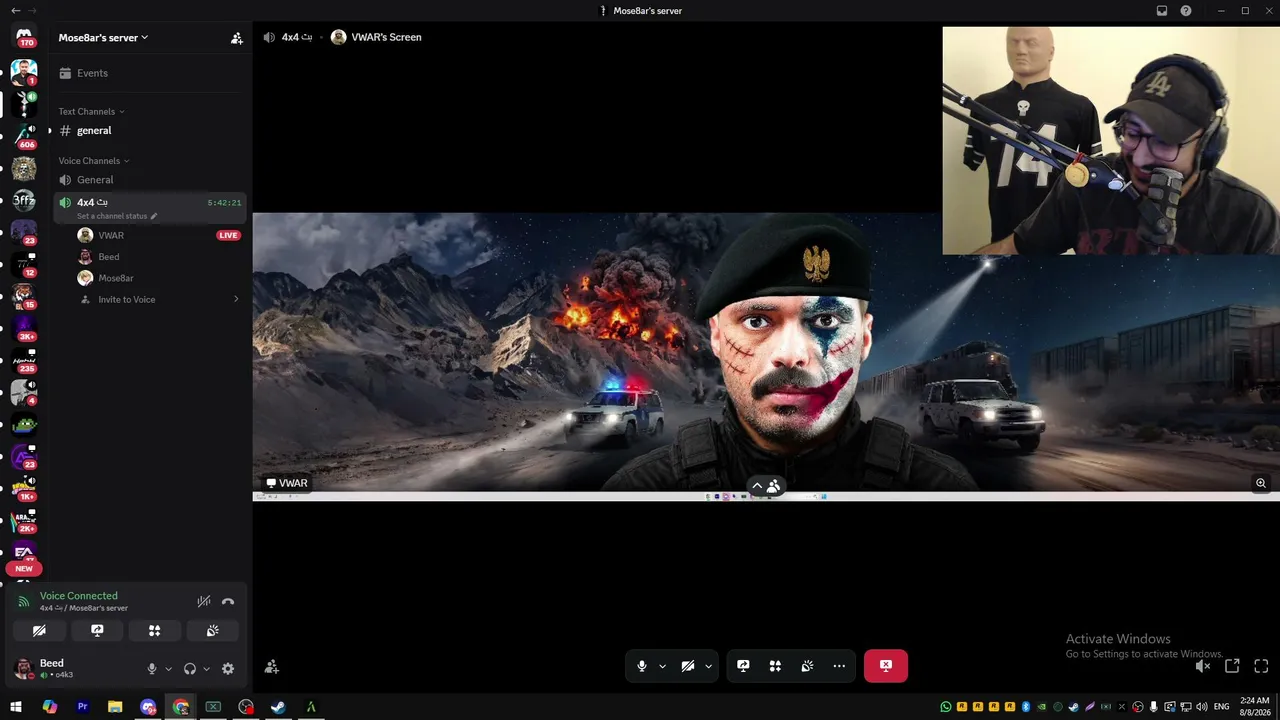Share your screen from voice panel
The image size is (1280, 720).
point(97,631)
